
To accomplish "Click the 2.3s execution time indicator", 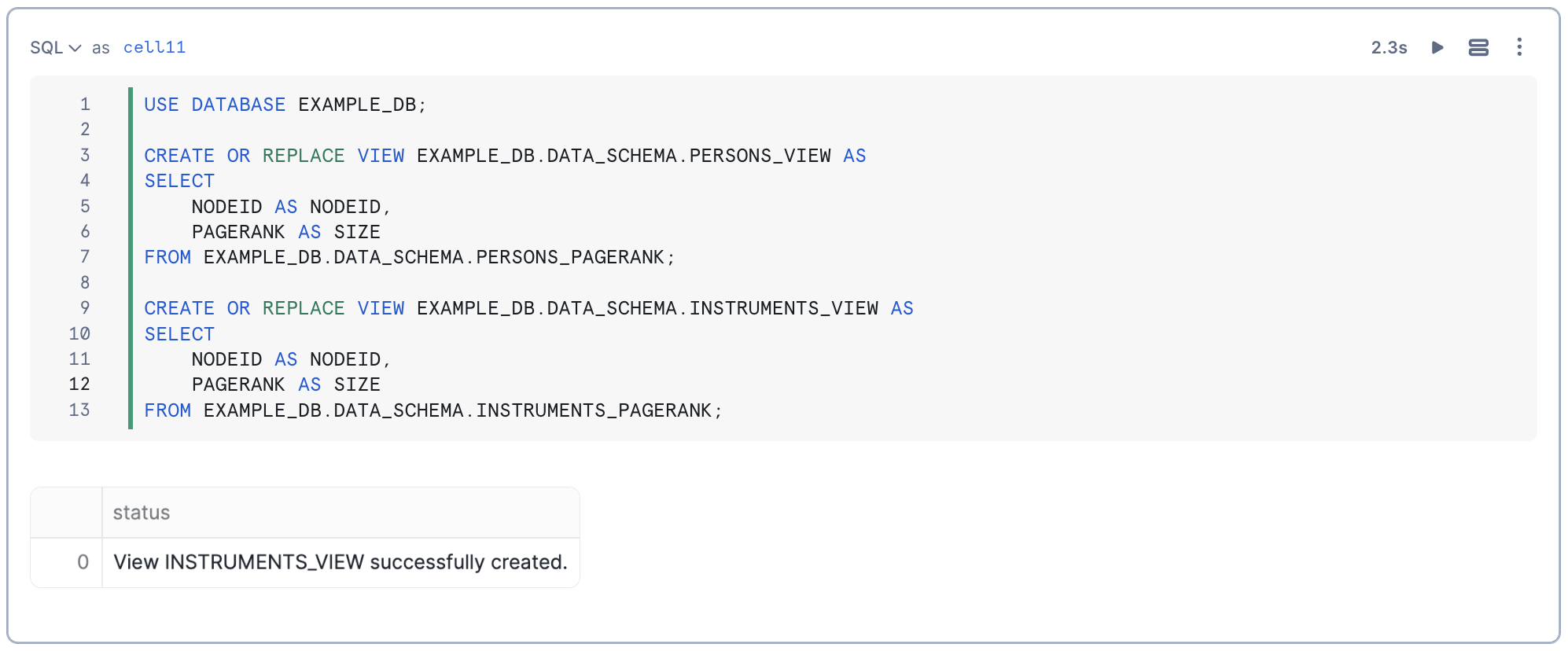I will click(1389, 47).
